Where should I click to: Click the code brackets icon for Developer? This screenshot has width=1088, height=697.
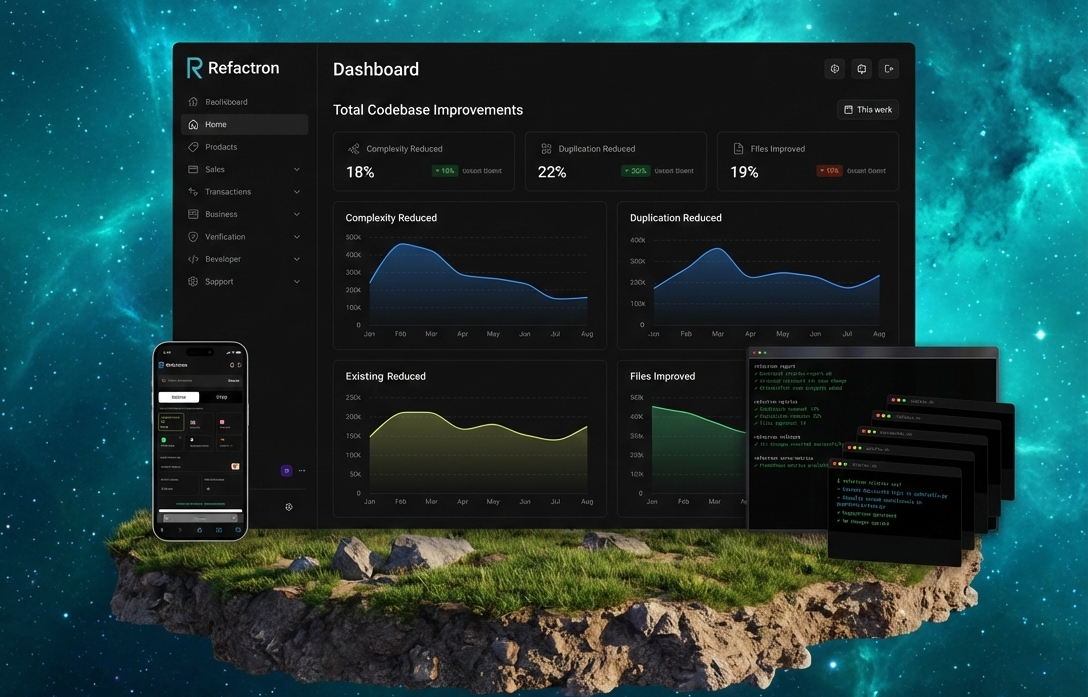tap(193, 259)
